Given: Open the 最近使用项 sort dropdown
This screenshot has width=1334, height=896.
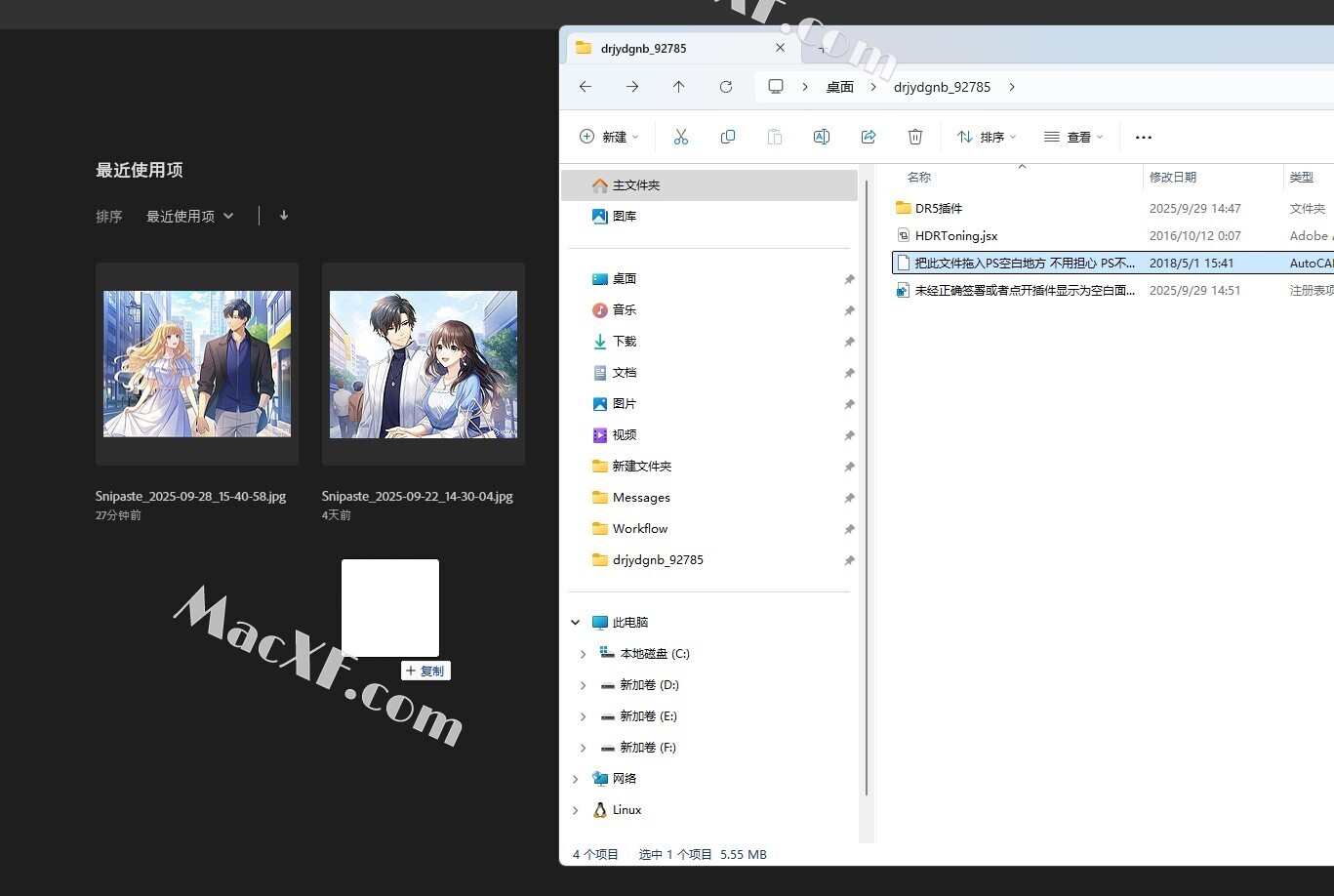Looking at the screenshot, I should (x=190, y=217).
